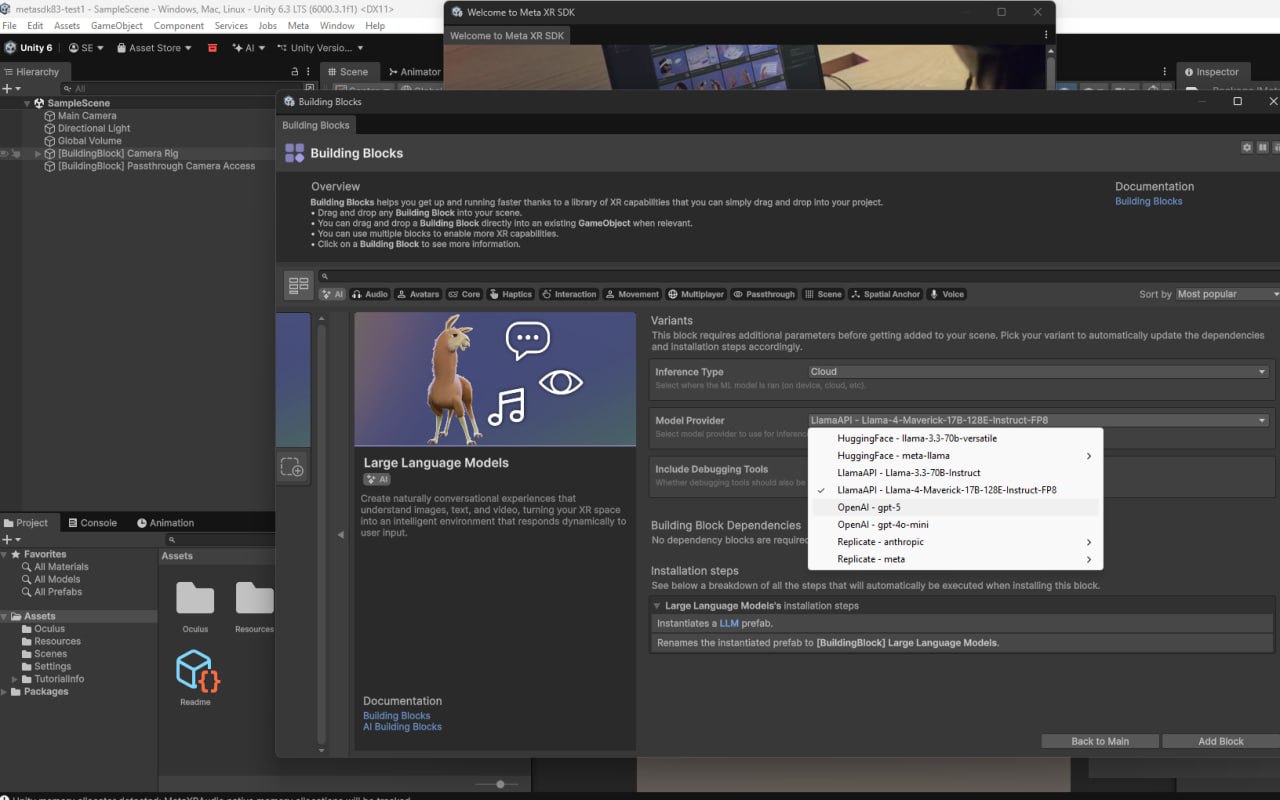Viewport: 1280px width, 800px height.
Task: Open the AI Building Blocks documentation link
Action: [402, 727]
